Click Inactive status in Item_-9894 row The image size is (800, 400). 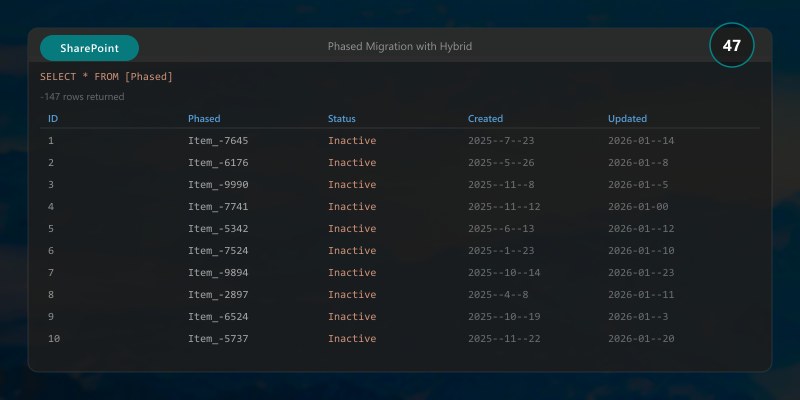(x=352, y=272)
